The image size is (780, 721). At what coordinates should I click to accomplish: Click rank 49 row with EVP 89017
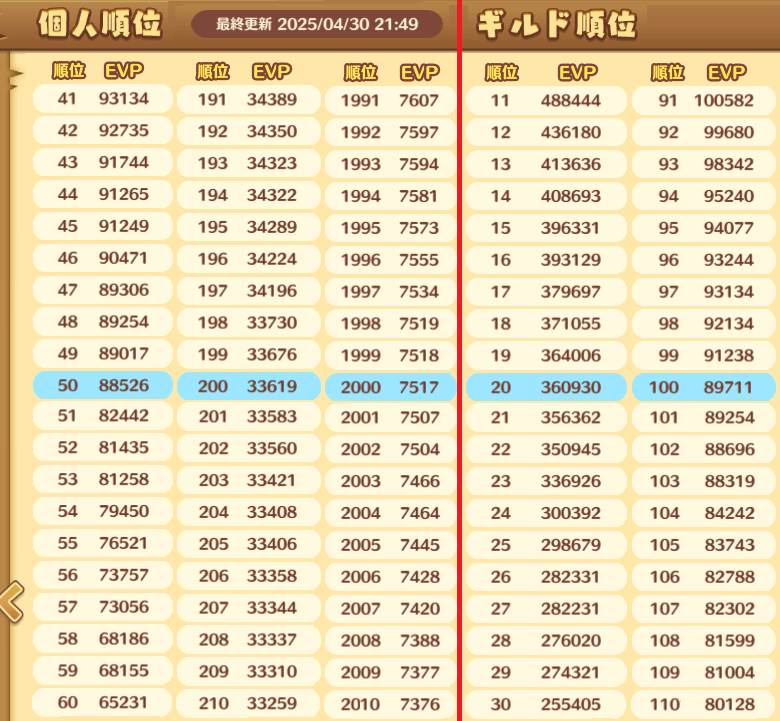[x=103, y=353]
